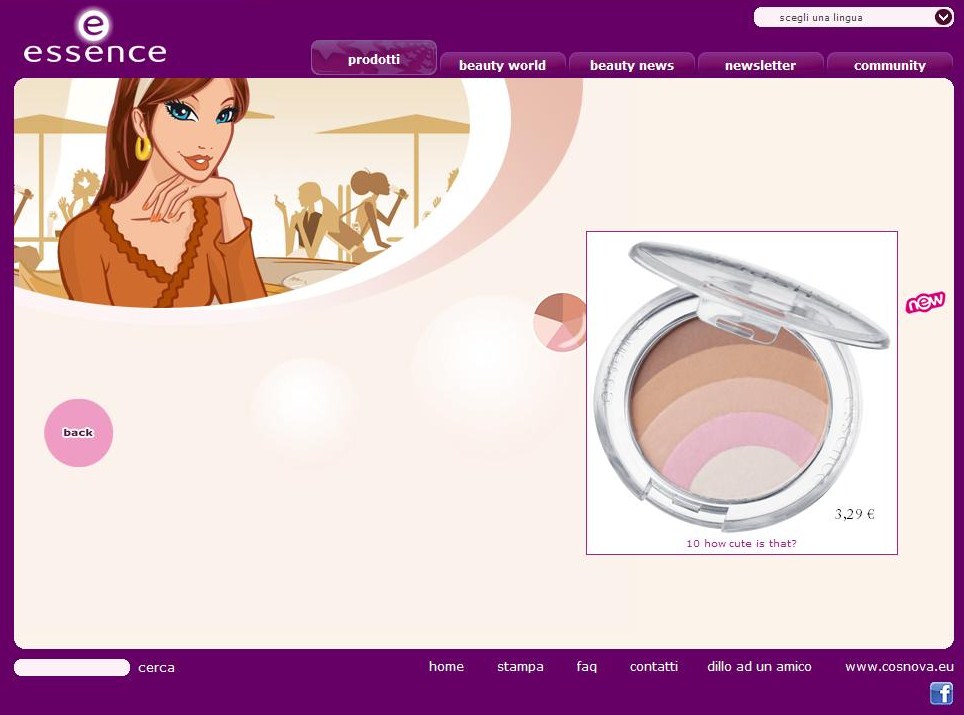Click the 3,29 € price text
Viewport: 964px width, 715px height.
(854, 514)
